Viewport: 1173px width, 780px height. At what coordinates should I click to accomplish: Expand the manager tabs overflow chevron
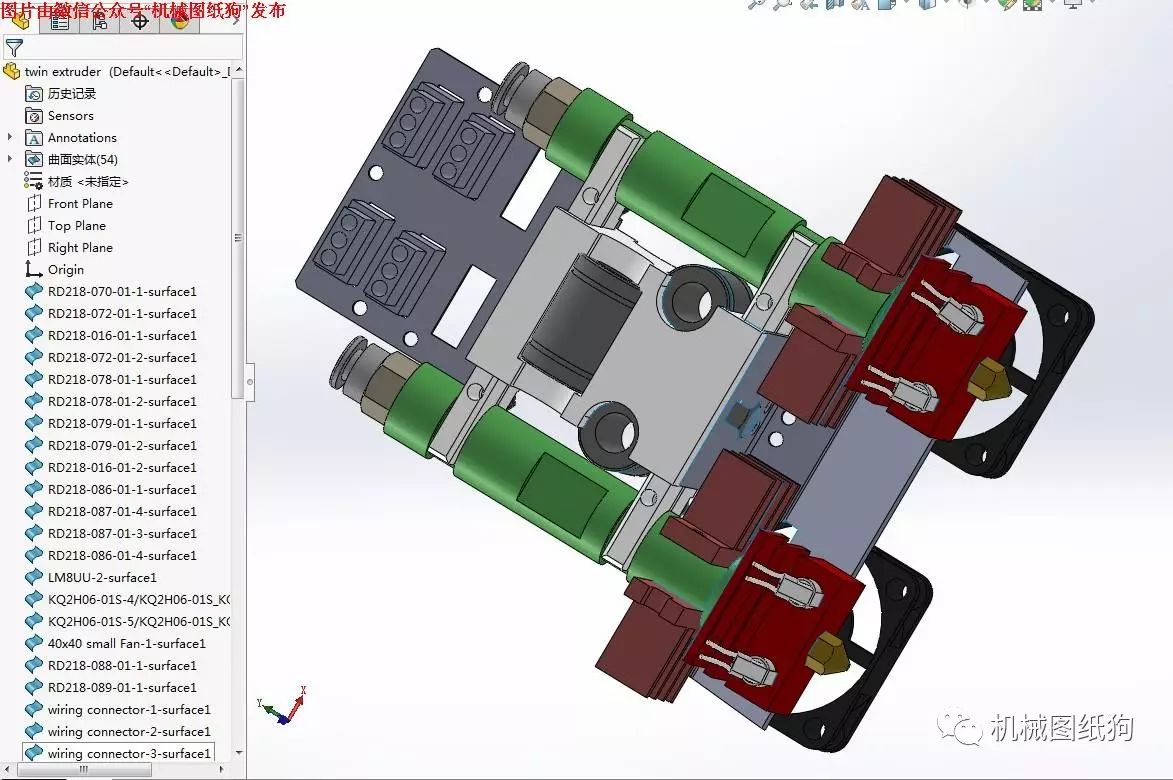point(235,20)
